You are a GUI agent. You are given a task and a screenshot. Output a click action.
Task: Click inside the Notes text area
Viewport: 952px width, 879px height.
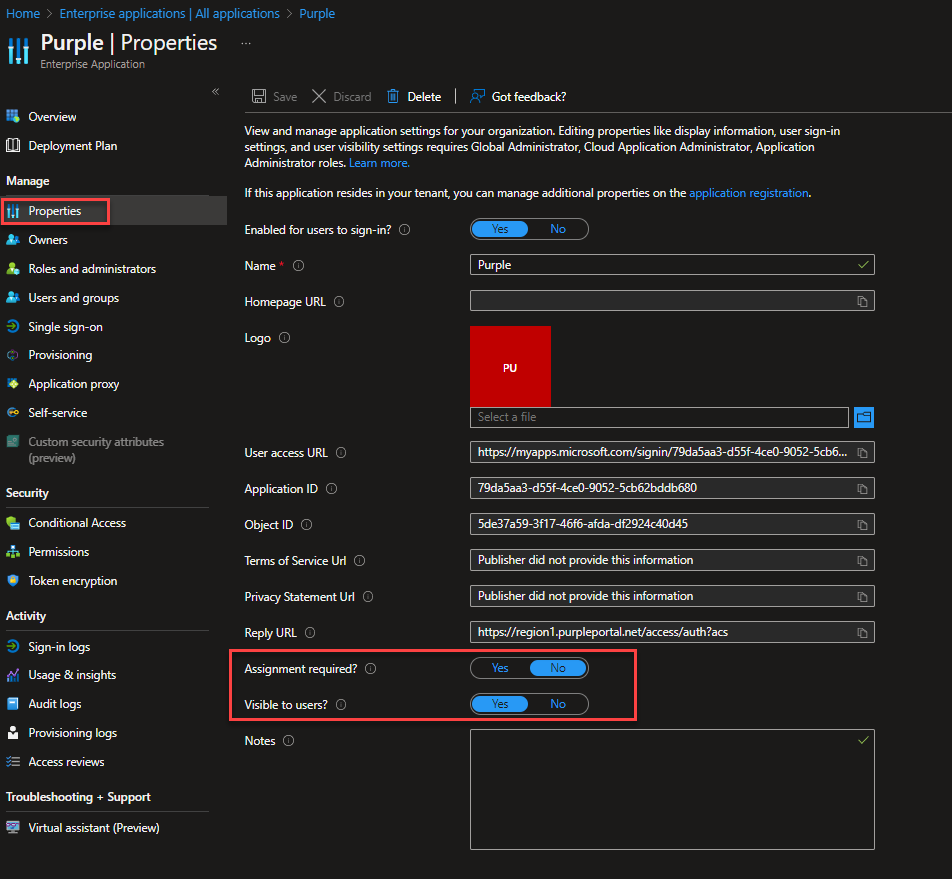point(672,789)
